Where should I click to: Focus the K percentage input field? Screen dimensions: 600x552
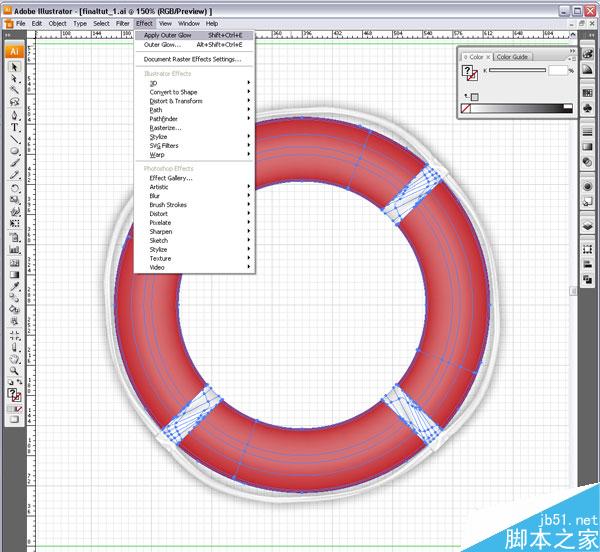coord(558,70)
